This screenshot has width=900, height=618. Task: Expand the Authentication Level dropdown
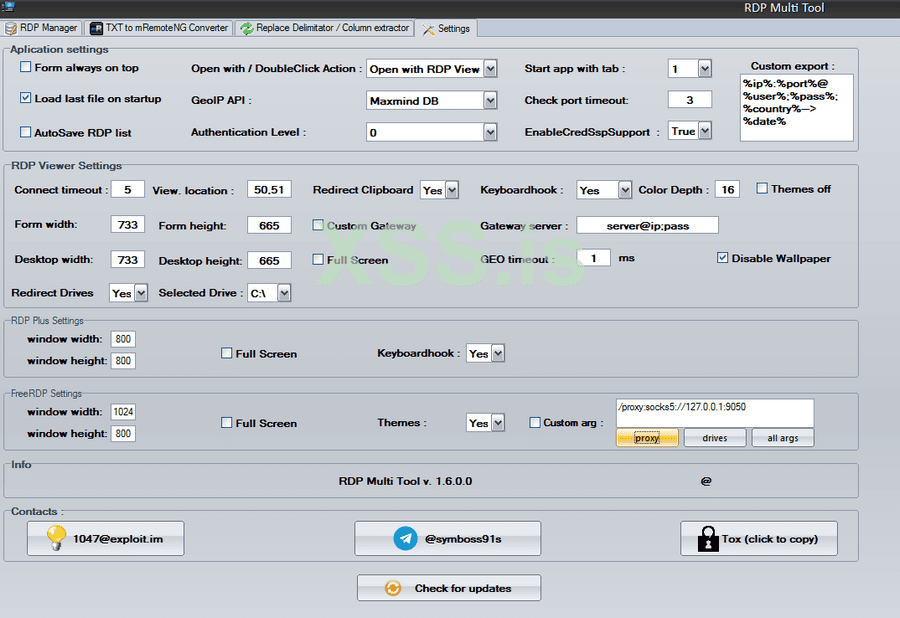490,132
